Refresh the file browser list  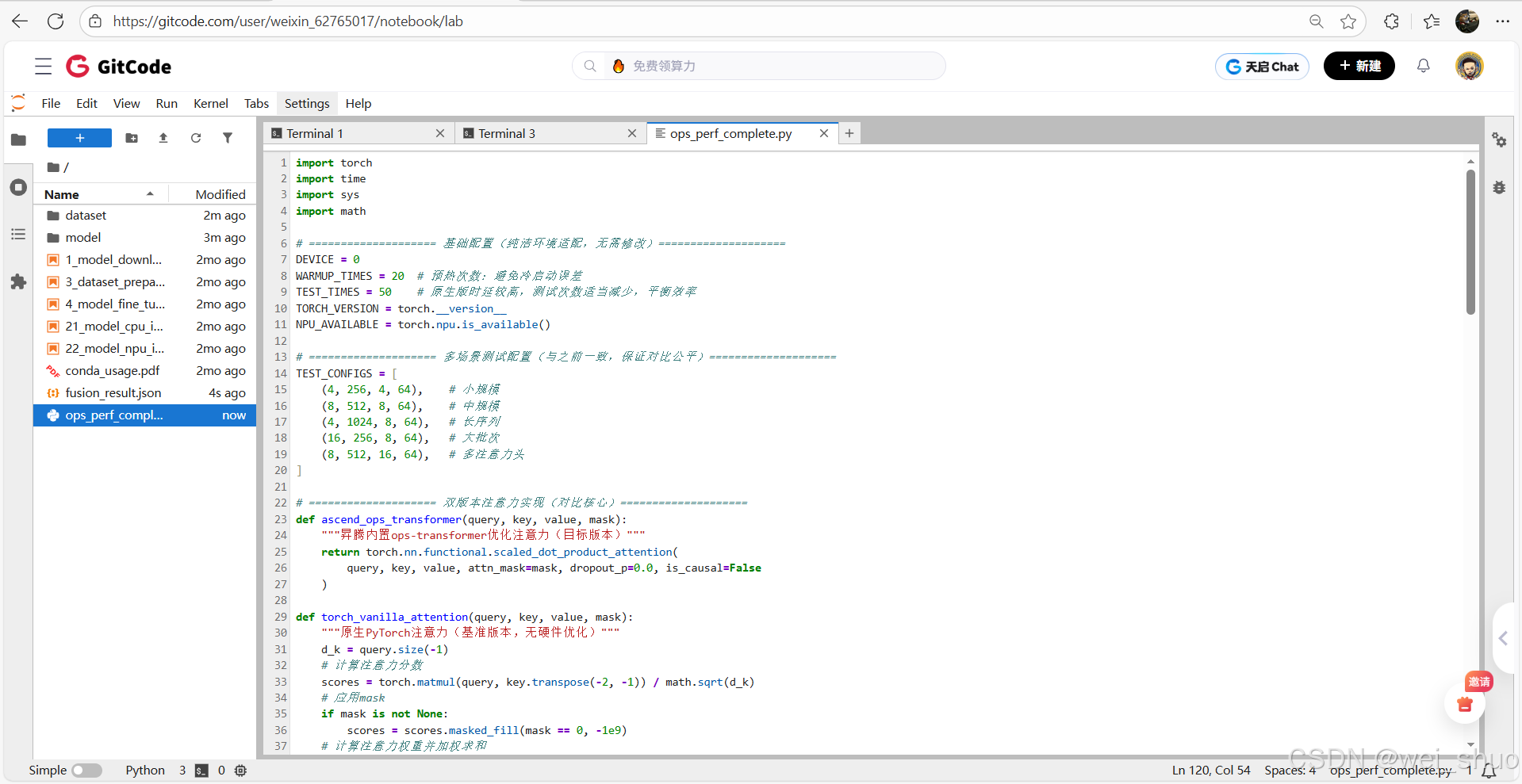196,138
